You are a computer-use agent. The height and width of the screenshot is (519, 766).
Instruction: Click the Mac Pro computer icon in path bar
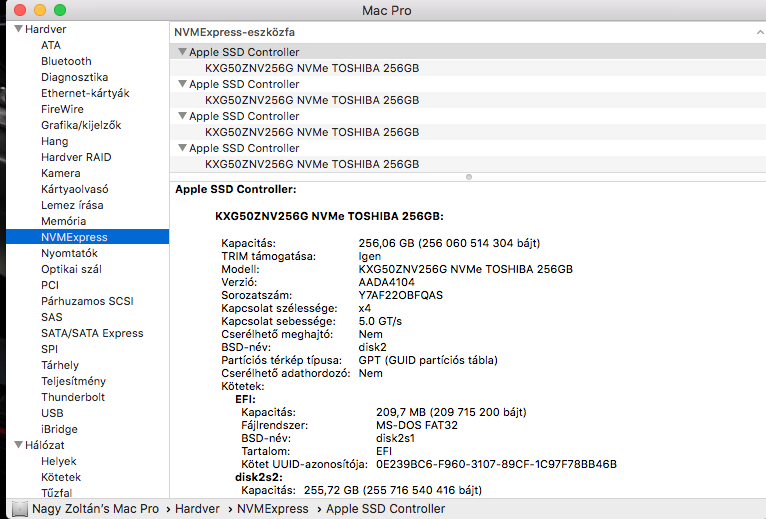point(20,509)
